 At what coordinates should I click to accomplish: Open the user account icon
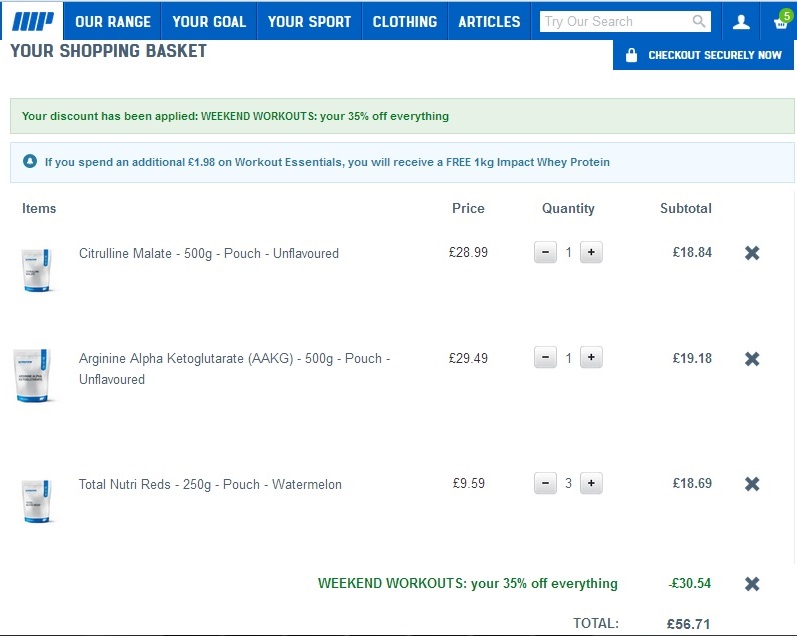pyautogui.click(x=741, y=21)
